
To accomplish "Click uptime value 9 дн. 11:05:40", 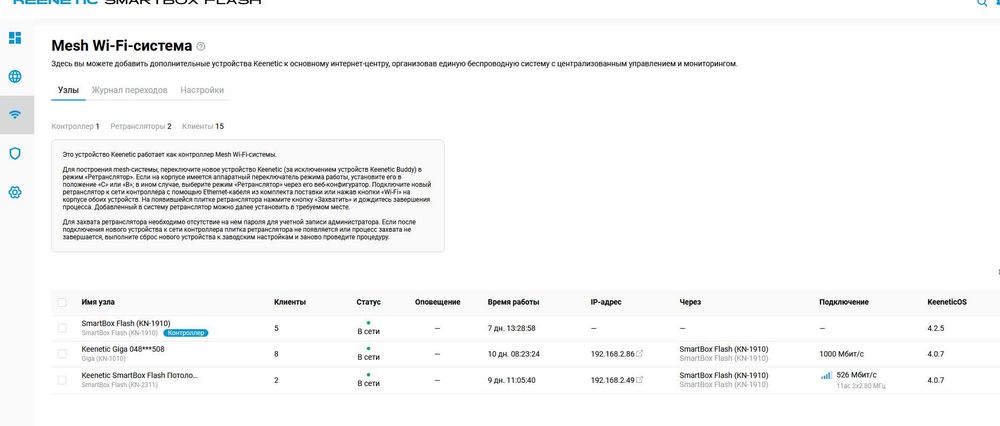I will pos(511,380).
